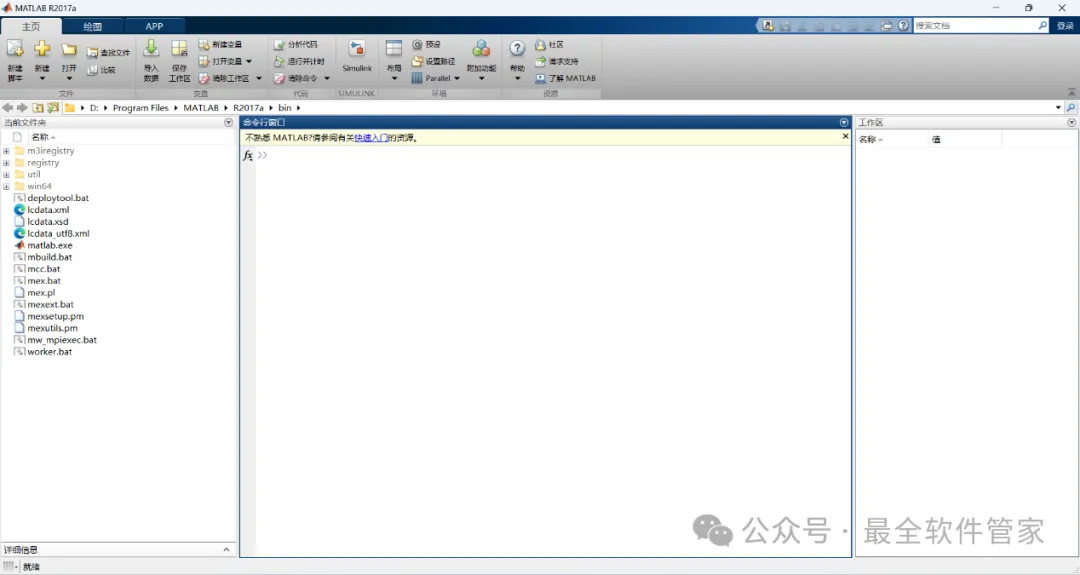The height and width of the screenshot is (575, 1080).
Task: Click Program Files in the path bar
Action: pyautogui.click(x=141, y=107)
